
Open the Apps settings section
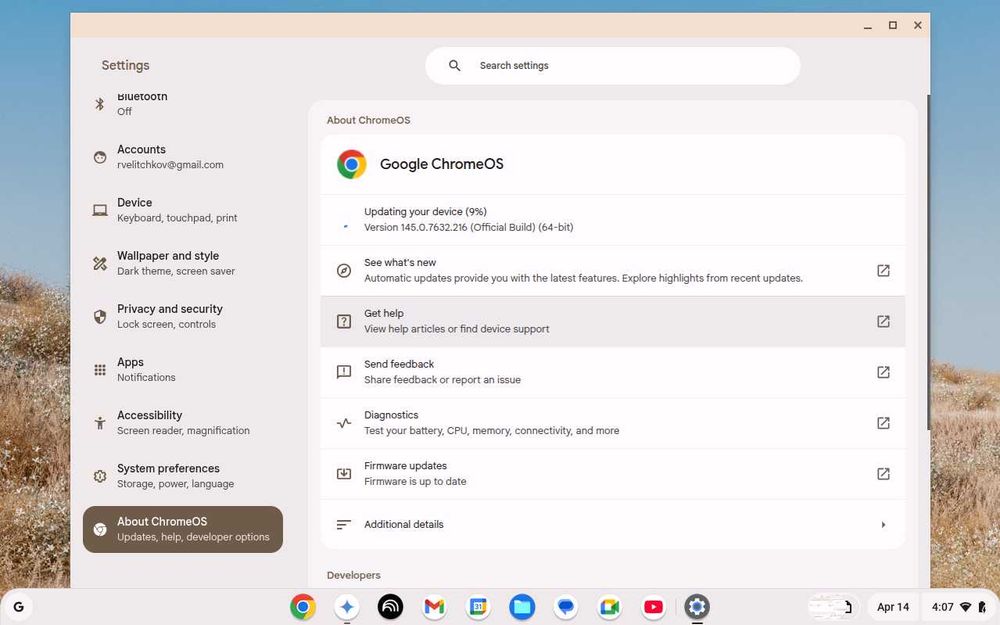pyautogui.click(x=182, y=369)
